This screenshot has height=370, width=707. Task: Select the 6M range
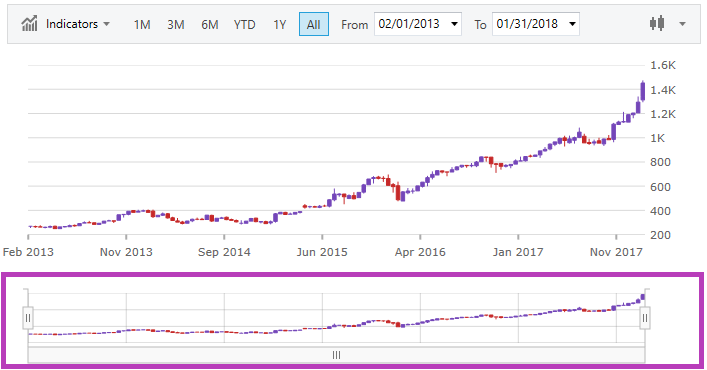click(210, 24)
